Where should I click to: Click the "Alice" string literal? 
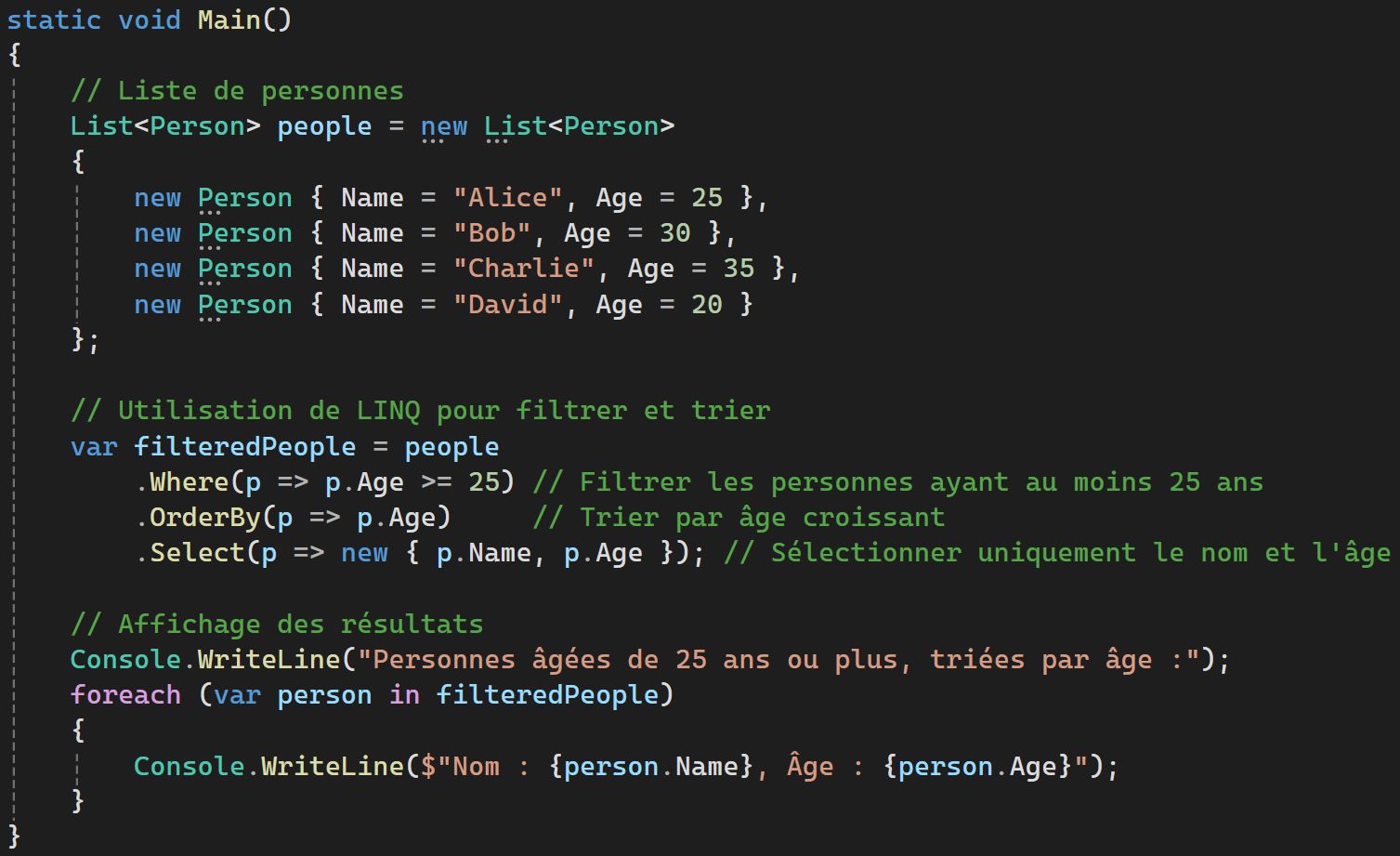tap(507, 198)
